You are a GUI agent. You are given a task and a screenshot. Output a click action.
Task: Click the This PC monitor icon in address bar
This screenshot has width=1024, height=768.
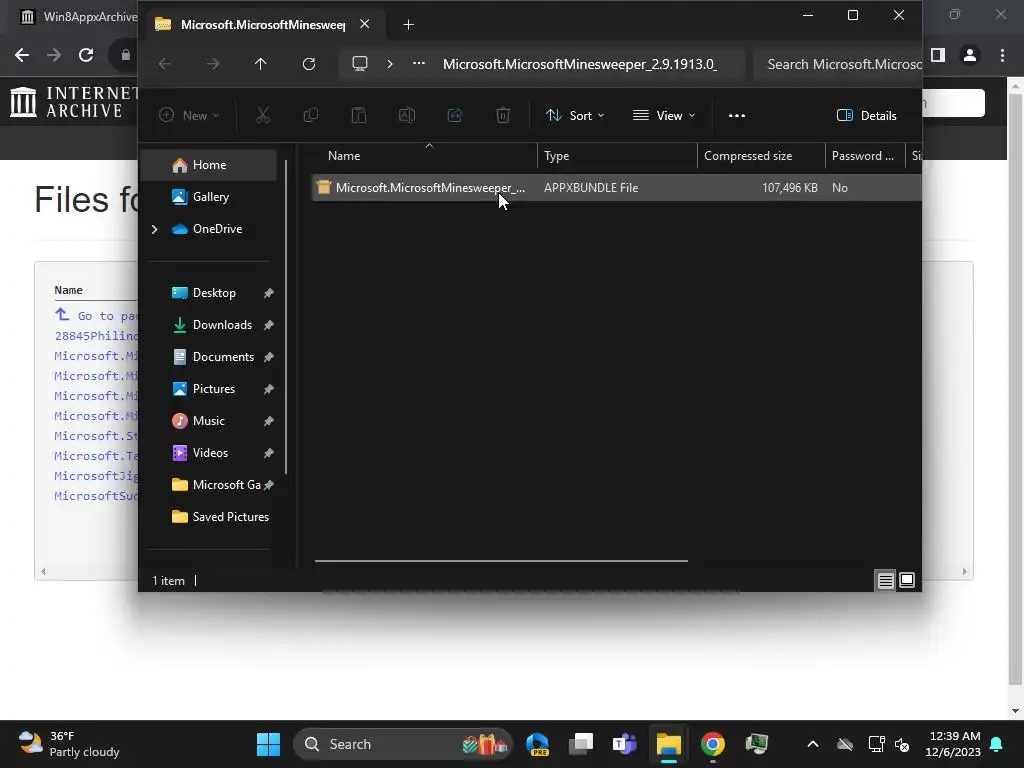[360, 63]
